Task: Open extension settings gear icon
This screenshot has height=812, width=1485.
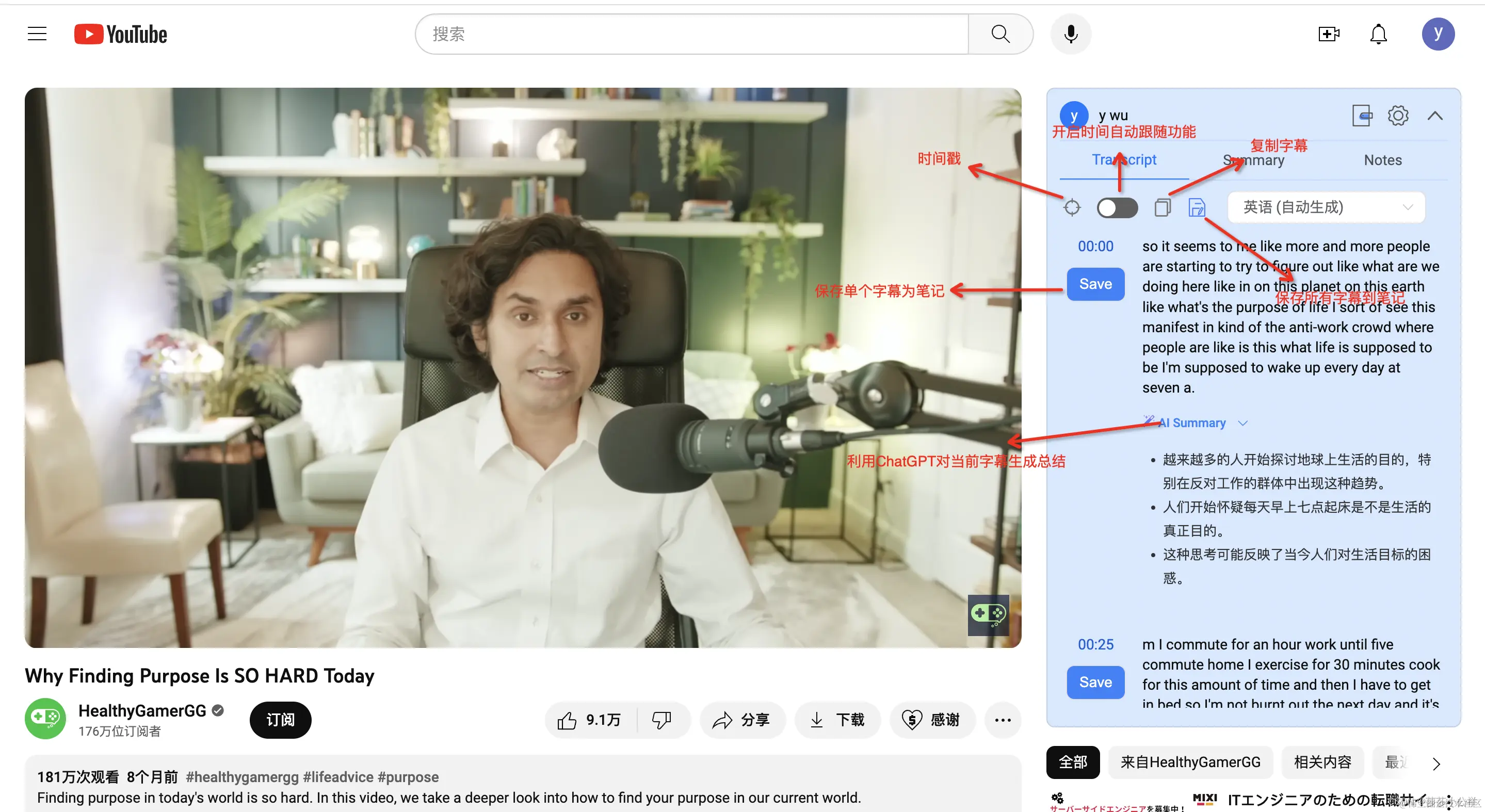Action: coord(1398,116)
